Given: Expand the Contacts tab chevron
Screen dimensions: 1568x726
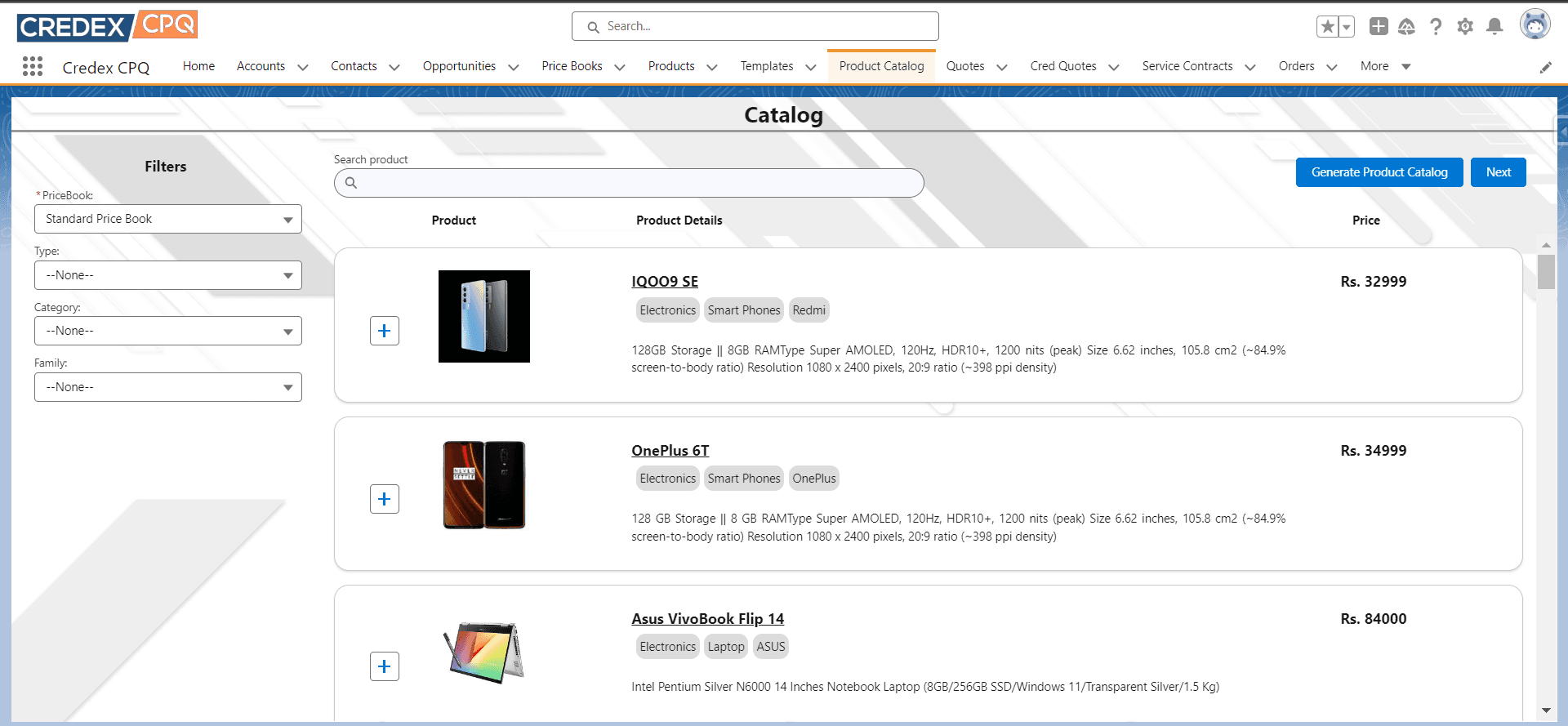Looking at the screenshot, I should (x=394, y=67).
